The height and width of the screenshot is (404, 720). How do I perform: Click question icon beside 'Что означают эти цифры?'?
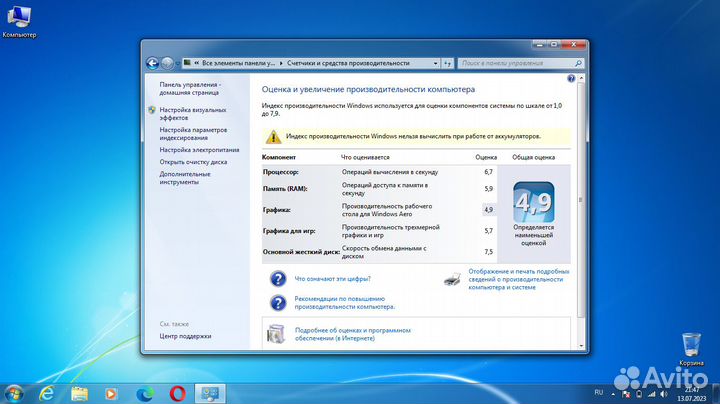[x=278, y=279]
